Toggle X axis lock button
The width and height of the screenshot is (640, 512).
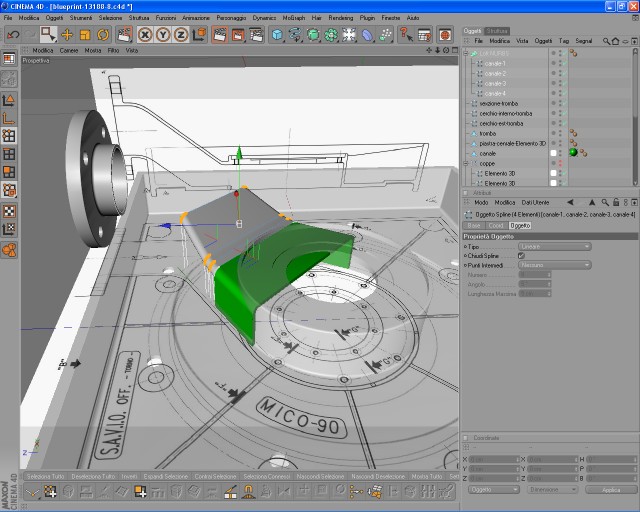pyautogui.click(x=145, y=35)
